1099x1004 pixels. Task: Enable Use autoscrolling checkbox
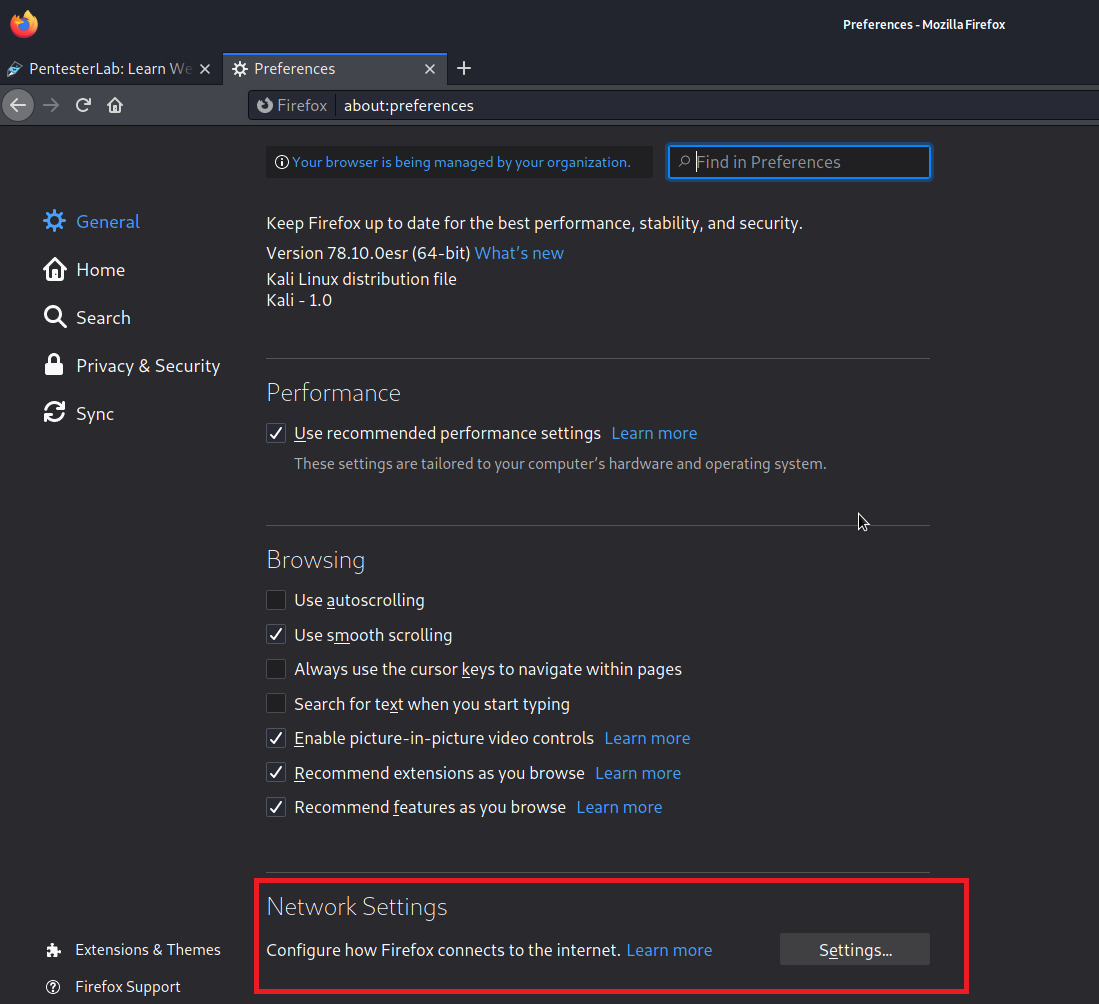(x=276, y=600)
